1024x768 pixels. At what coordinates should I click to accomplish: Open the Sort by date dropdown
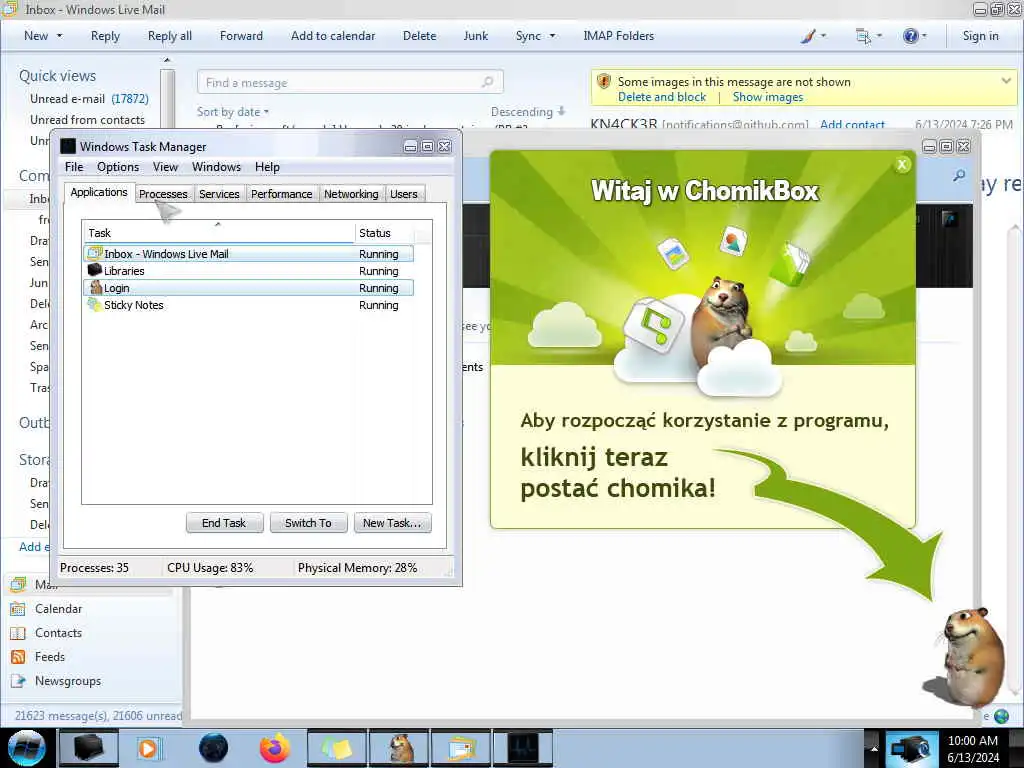click(x=233, y=112)
